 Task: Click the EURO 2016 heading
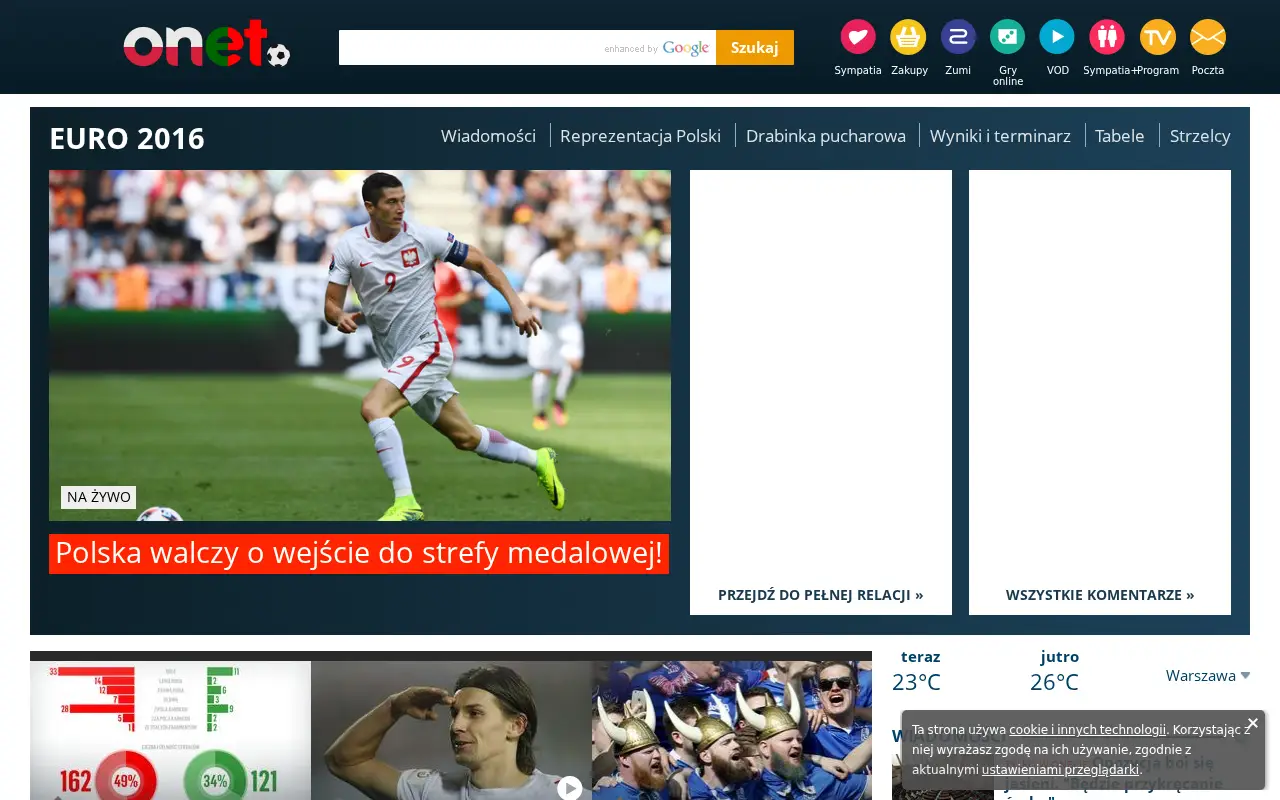click(127, 138)
